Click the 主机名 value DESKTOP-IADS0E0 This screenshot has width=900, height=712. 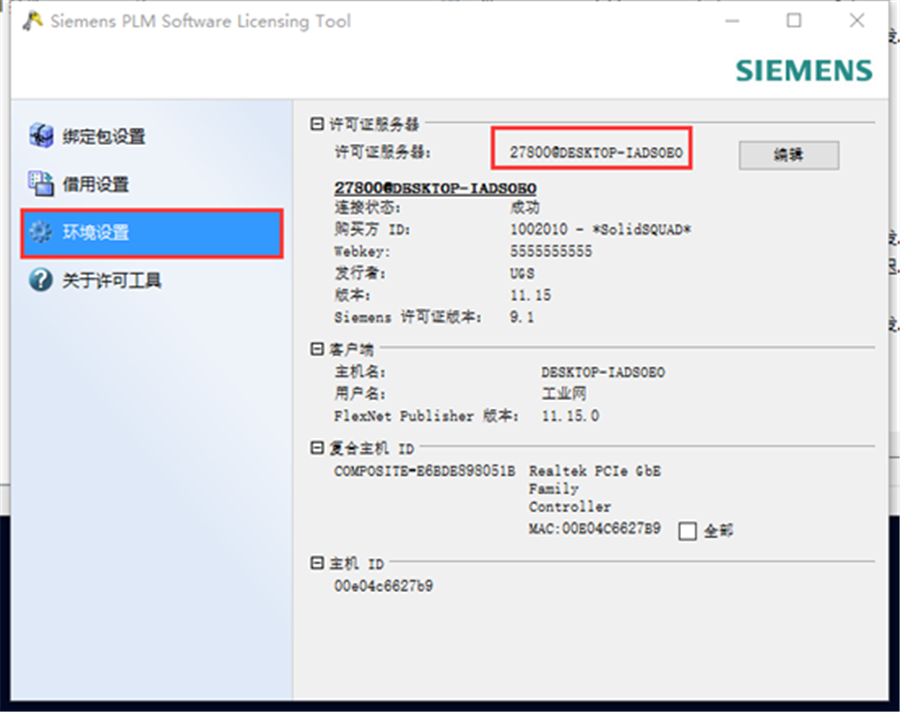coord(603,372)
